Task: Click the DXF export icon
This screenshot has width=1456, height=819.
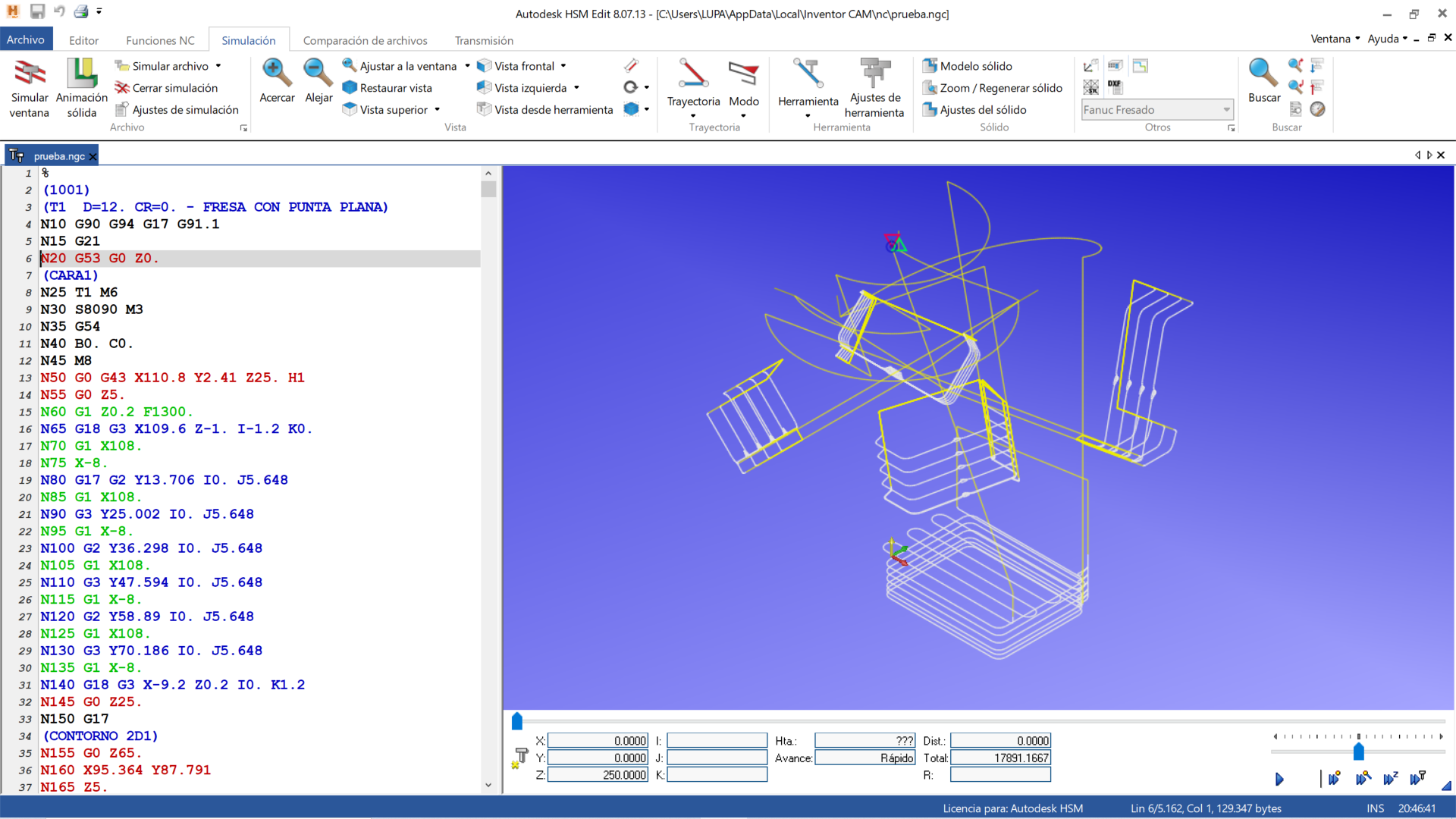Action: (x=1115, y=87)
